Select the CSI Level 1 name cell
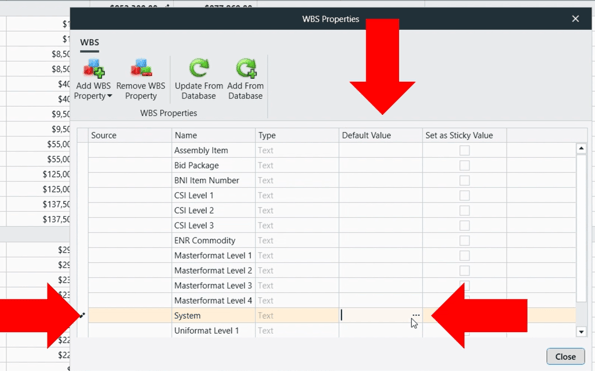Viewport: 595px width, 371px height. tap(214, 195)
